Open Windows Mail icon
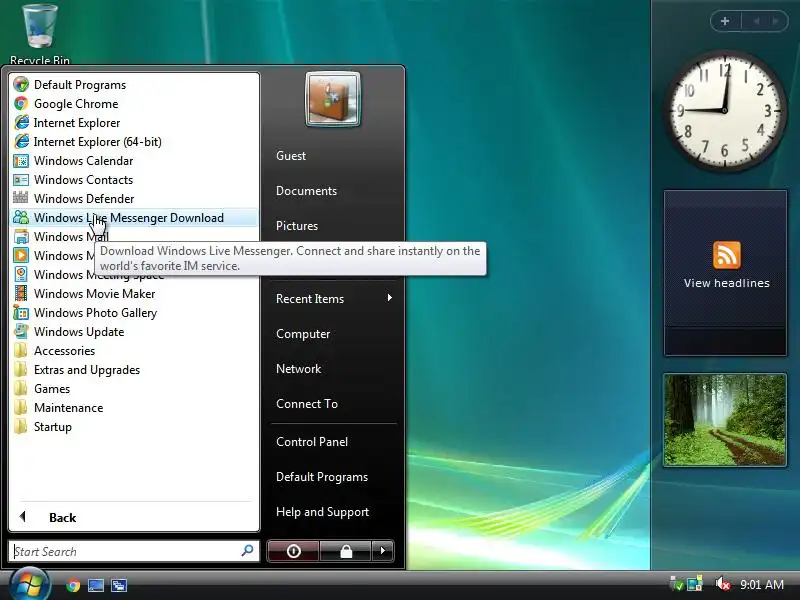The width and height of the screenshot is (800, 600). tap(21, 237)
